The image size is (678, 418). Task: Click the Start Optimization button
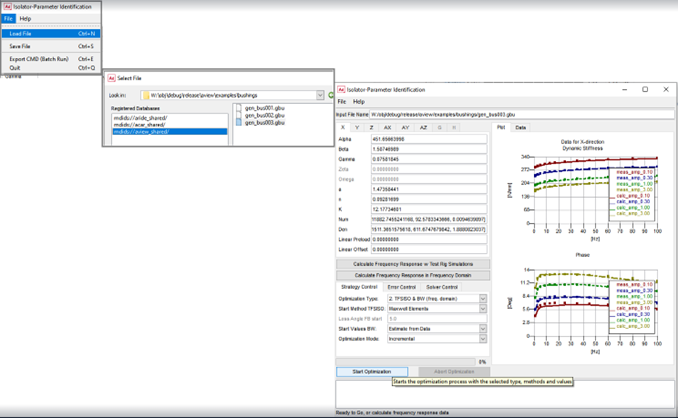coord(372,372)
